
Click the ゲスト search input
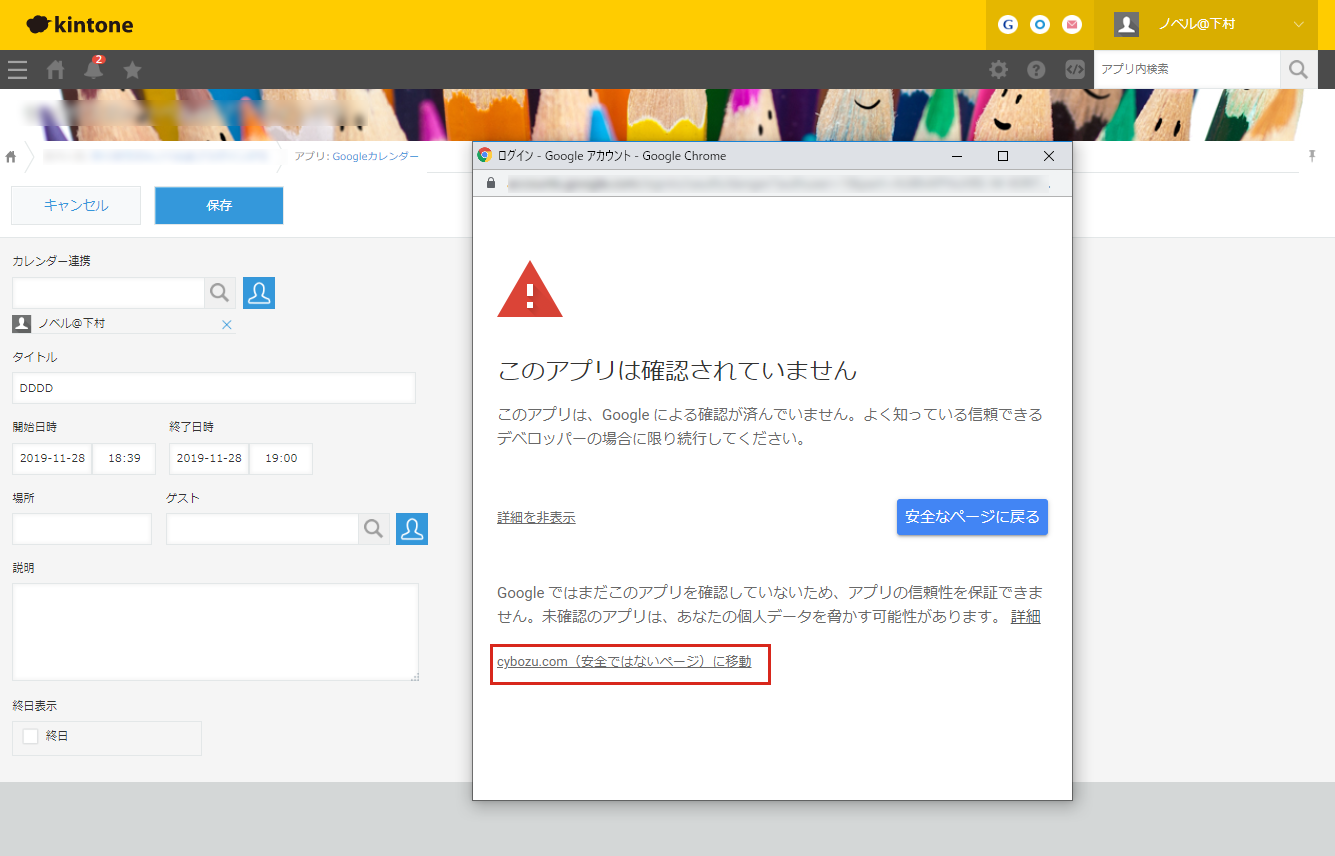[x=262, y=529]
